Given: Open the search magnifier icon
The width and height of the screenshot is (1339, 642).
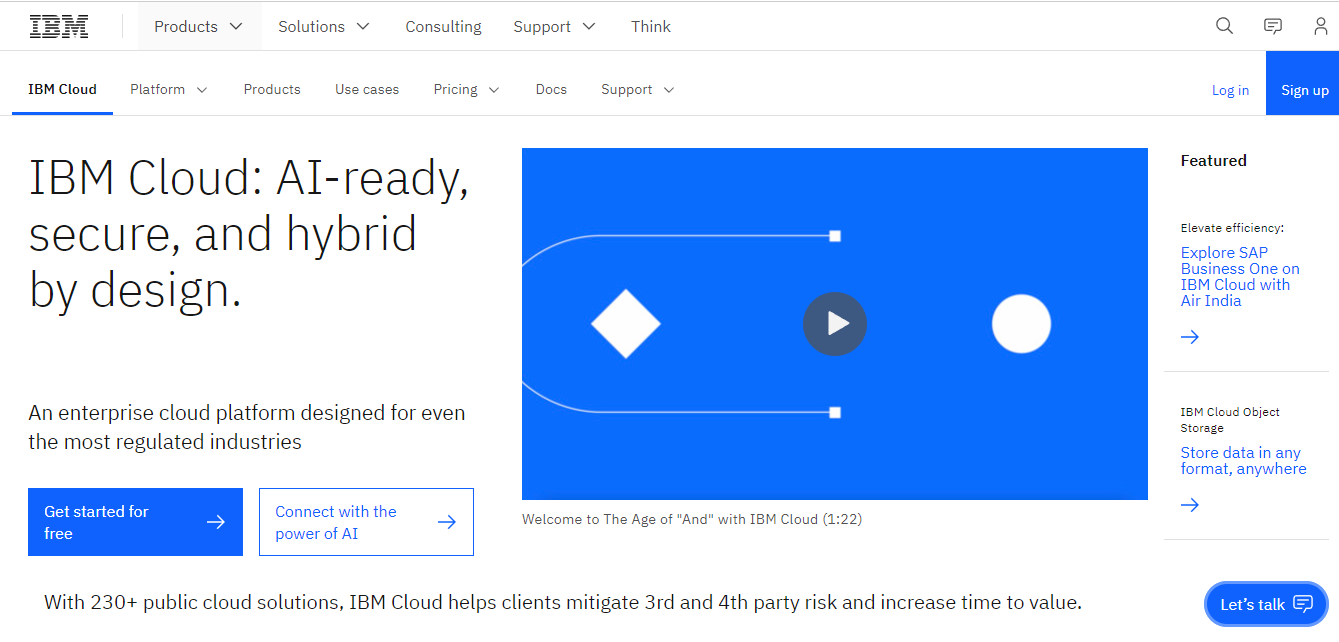Looking at the screenshot, I should (x=1224, y=26).
